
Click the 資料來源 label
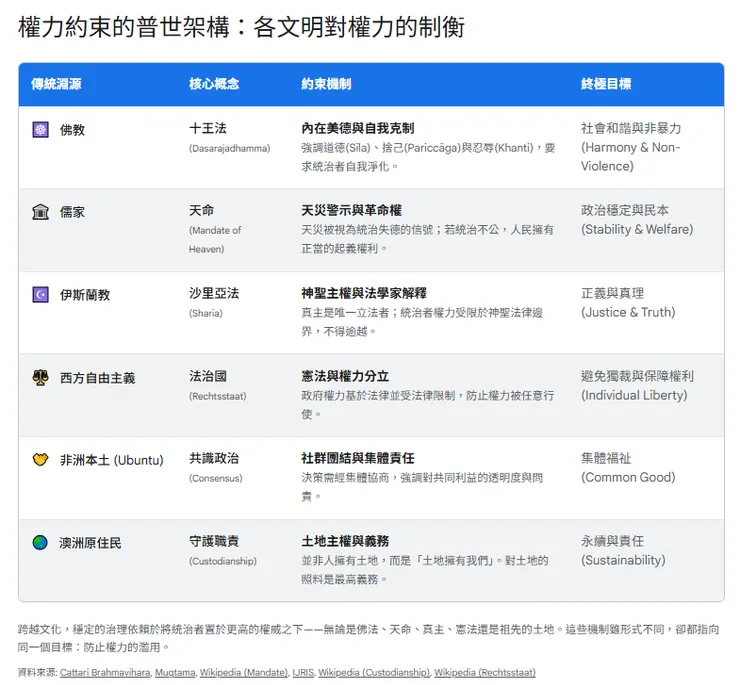coord(37,672)
